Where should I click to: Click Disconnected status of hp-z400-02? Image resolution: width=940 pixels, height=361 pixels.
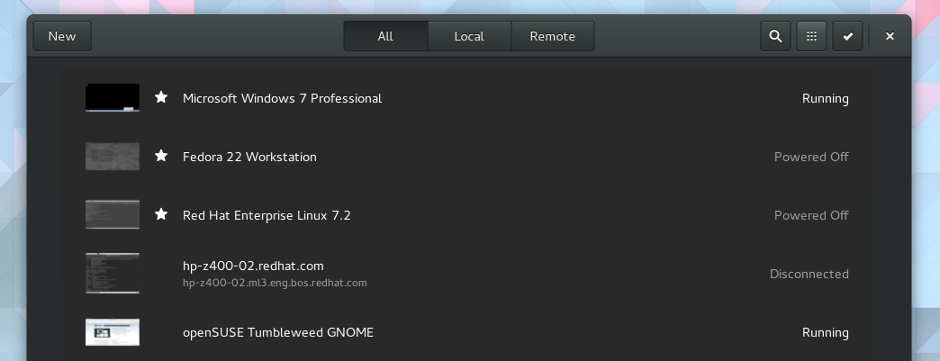(x=809, y=274)
